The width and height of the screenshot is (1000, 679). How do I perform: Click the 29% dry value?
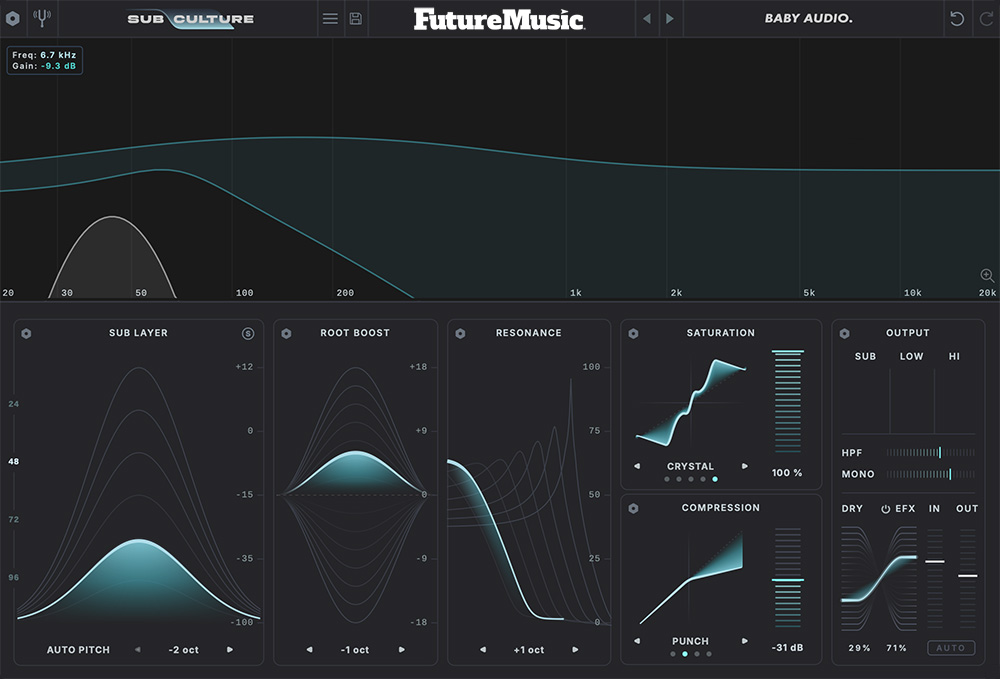859,648
